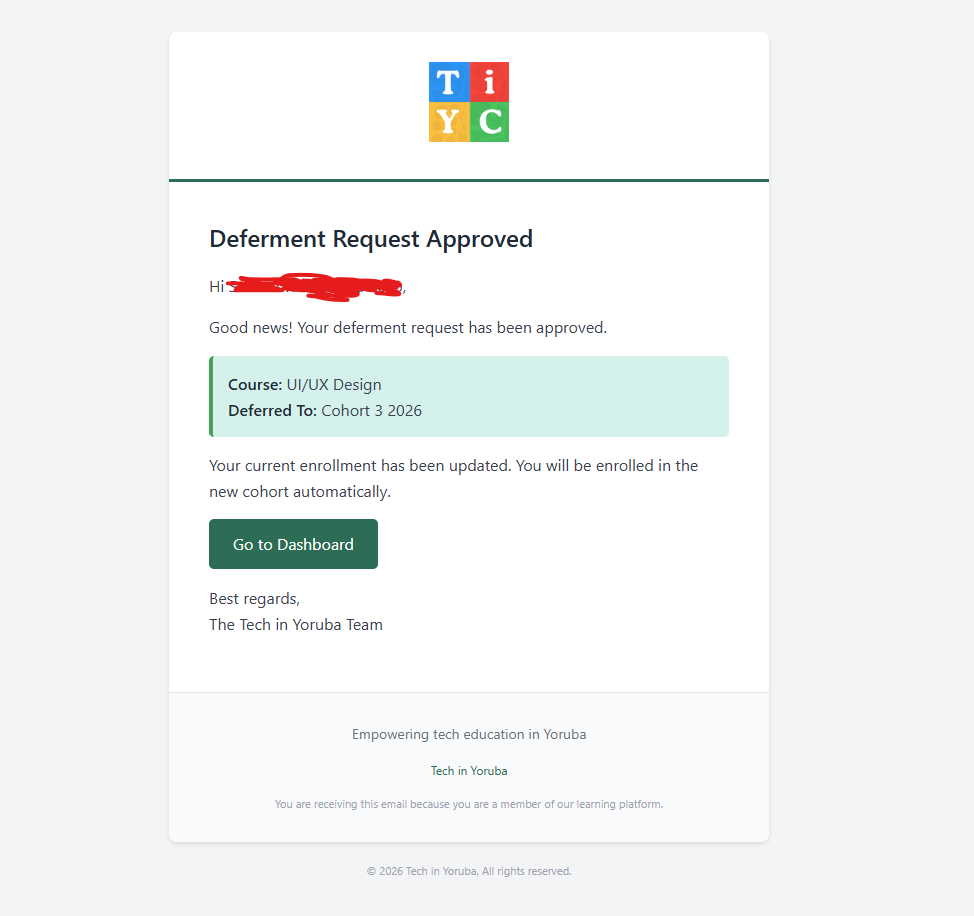Click 'Your current enrollment has been updated' paragraph
The height and width of the screenshot is (916, 974).
453,479
